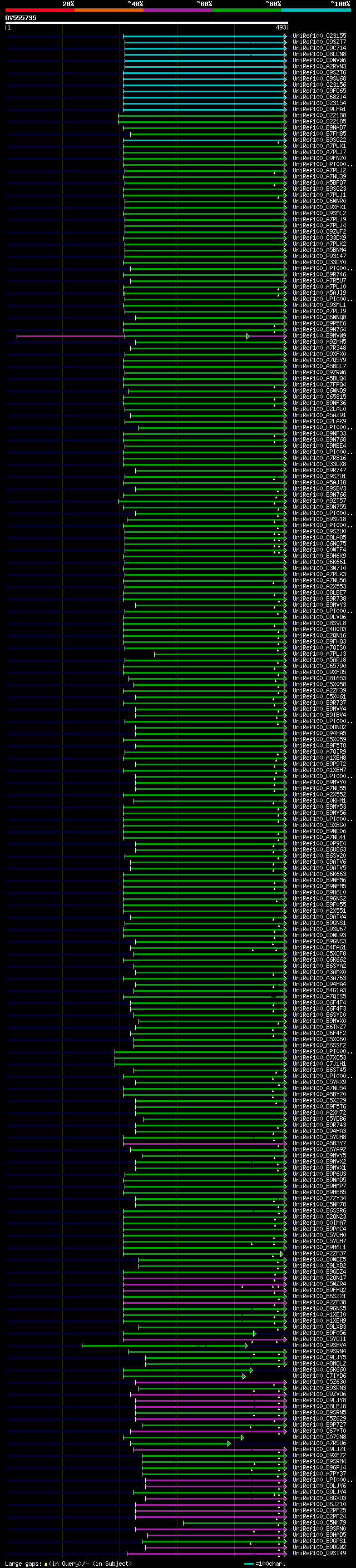Click the purple ~60% identity legend segment
Screen dimensions: 356x1568
177,11
